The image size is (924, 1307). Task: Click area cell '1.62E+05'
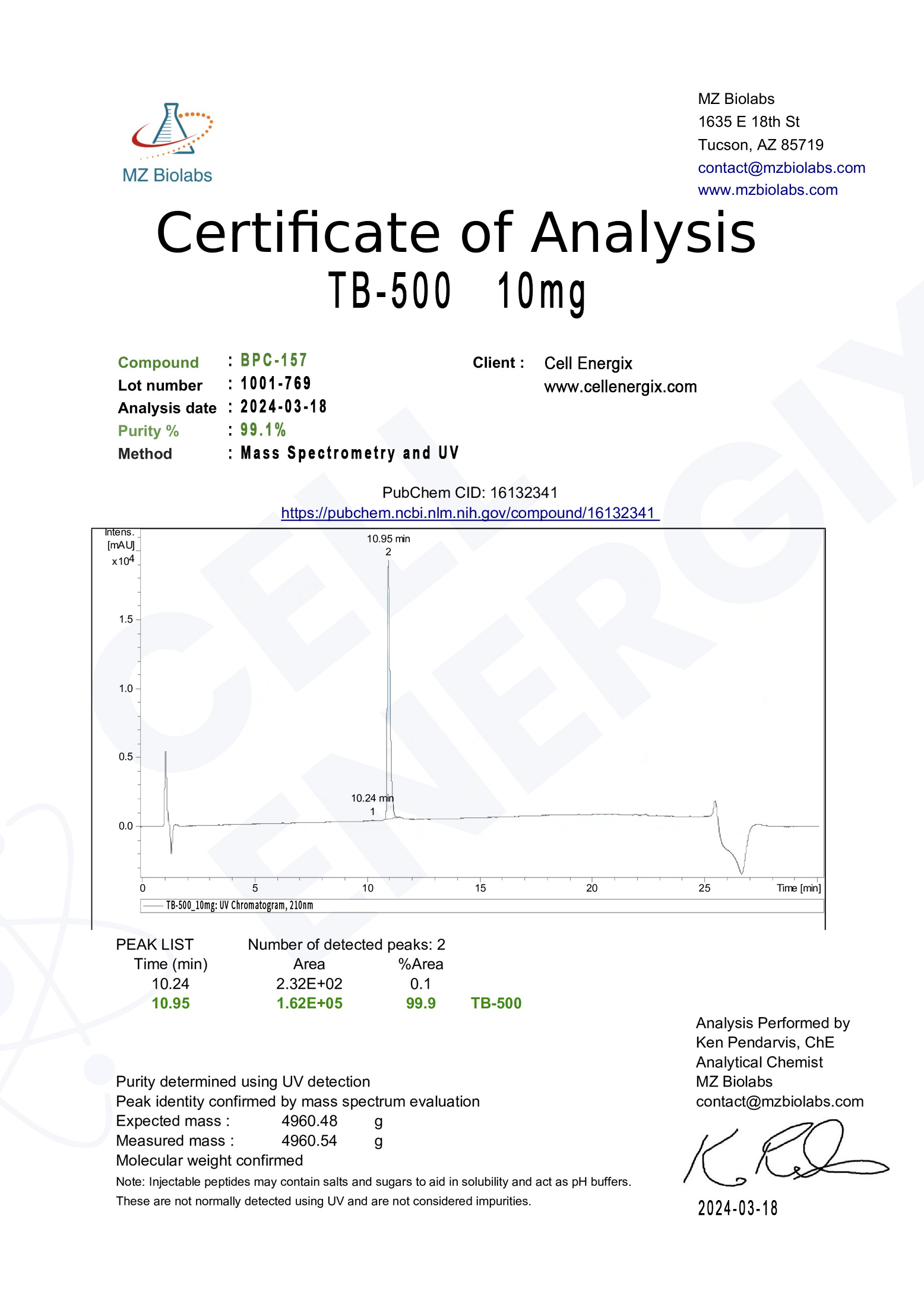click(309, 1003)
